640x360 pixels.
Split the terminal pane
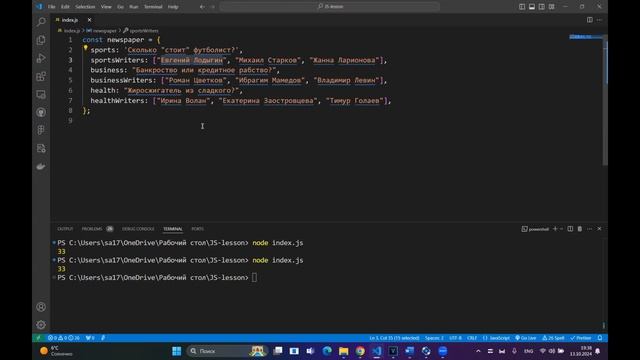pos(570,229)
